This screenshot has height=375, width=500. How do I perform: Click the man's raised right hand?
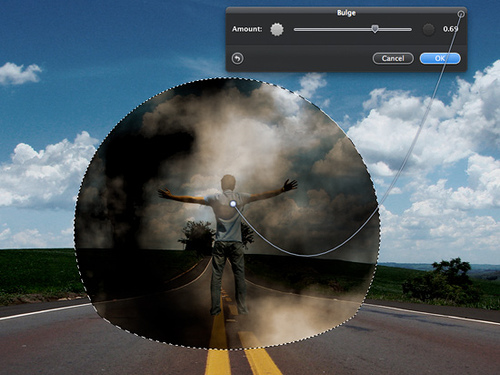(x=289, y=186)
